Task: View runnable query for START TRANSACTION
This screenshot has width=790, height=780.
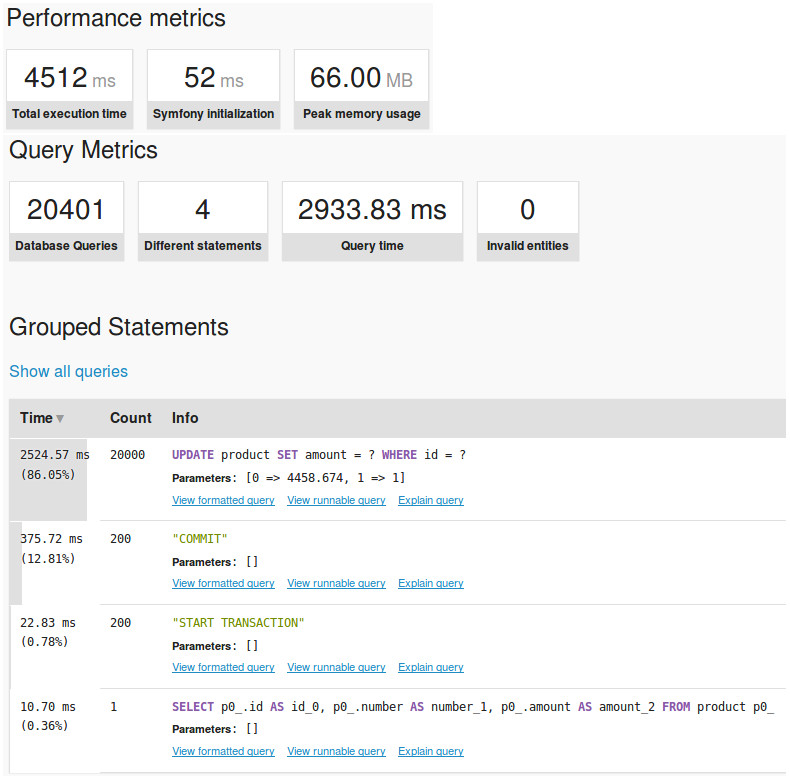Action: click(x=336, y=667)
